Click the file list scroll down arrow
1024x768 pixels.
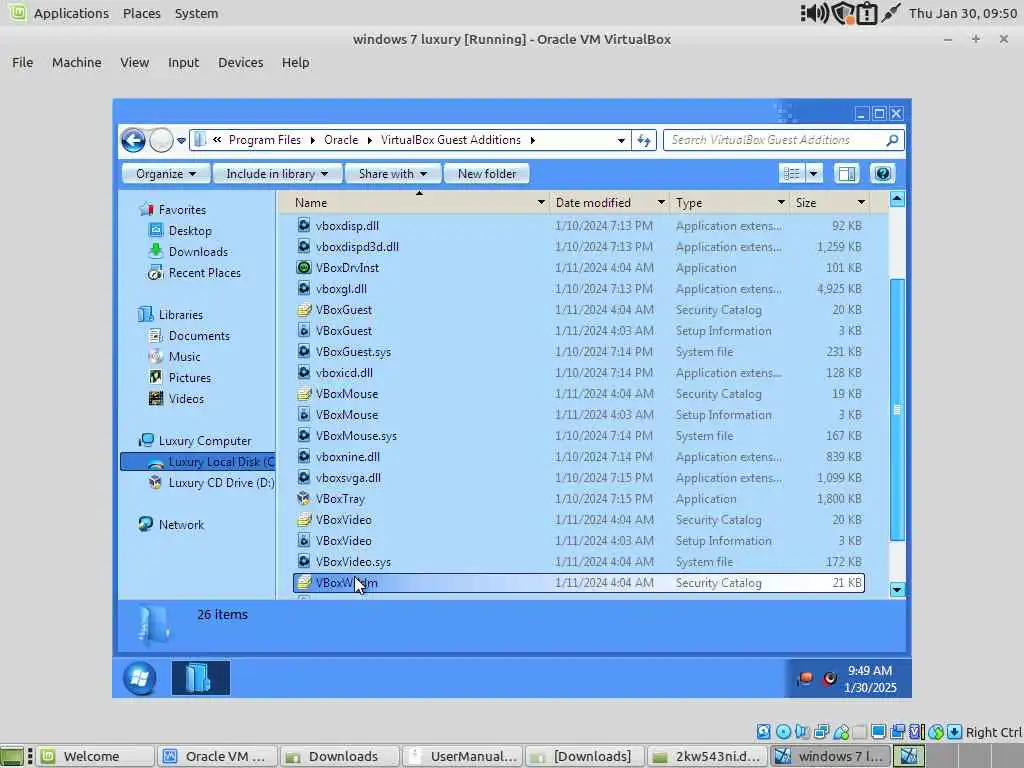(x=897, y=590)
